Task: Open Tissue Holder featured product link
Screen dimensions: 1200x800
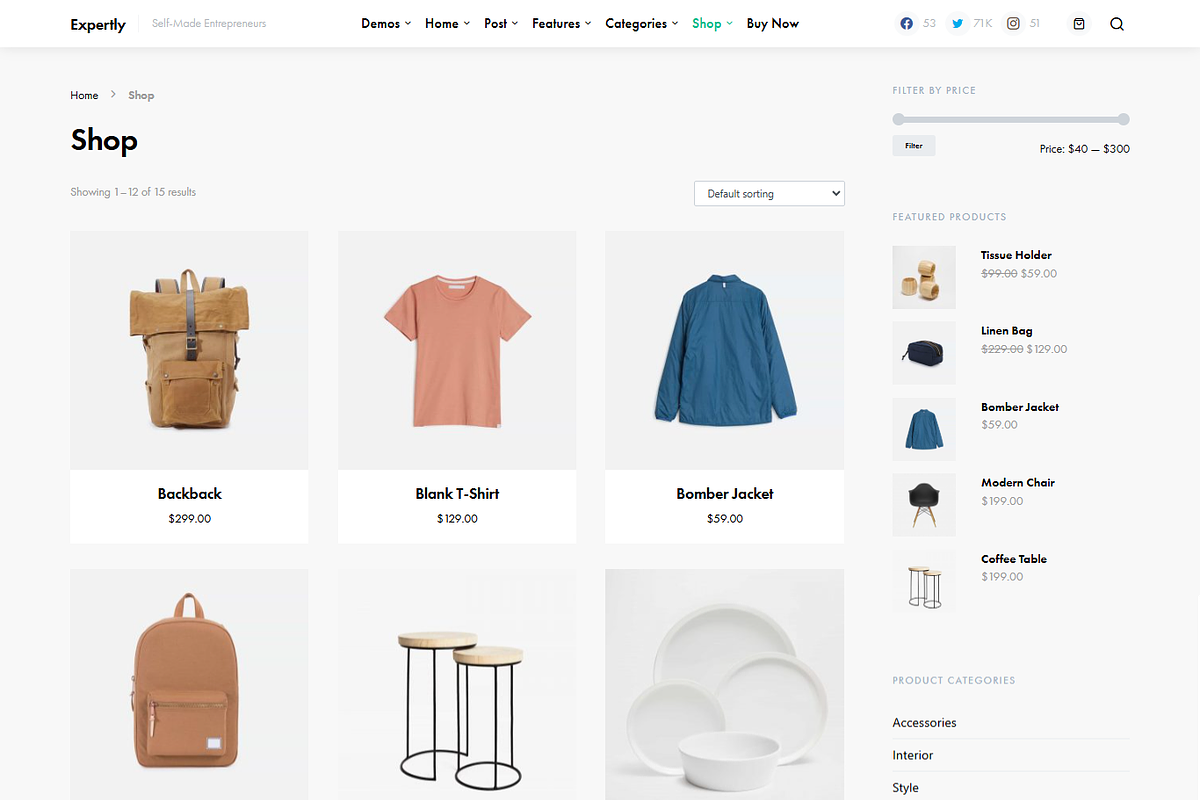Action: pos(1016,255)
